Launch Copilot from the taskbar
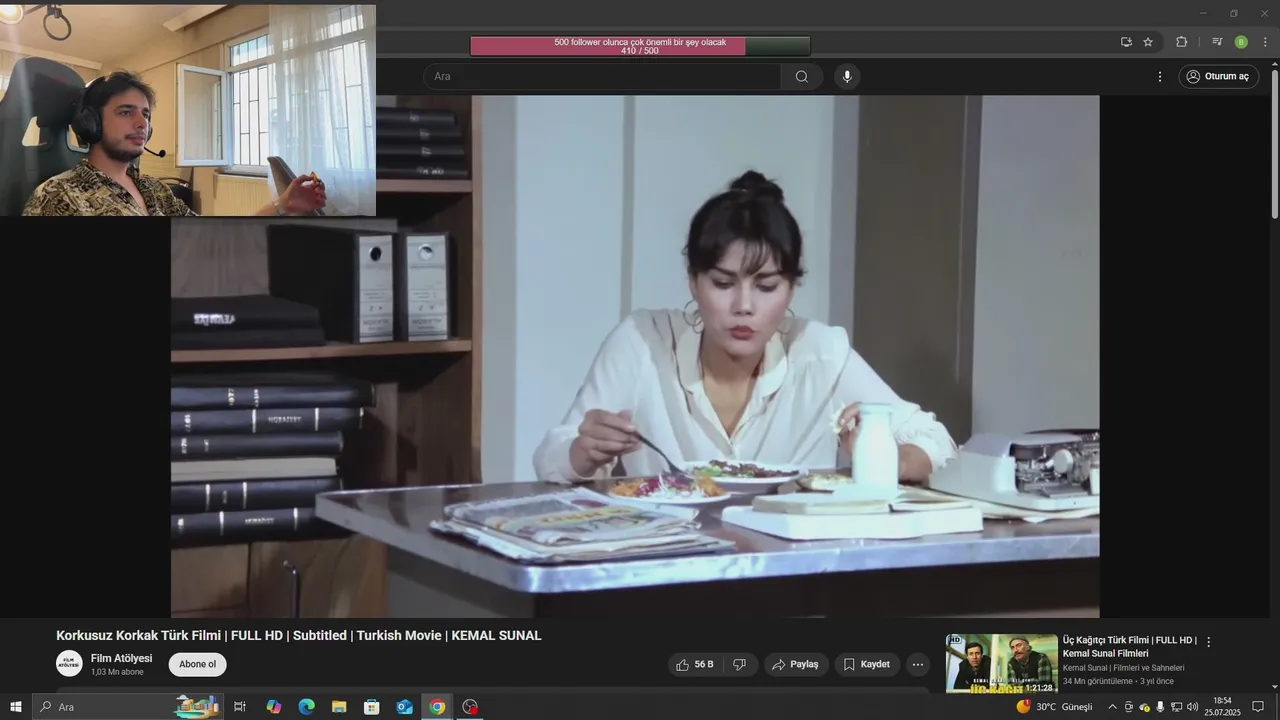Viewport: 1280px width, 720px height. (274, 707)
